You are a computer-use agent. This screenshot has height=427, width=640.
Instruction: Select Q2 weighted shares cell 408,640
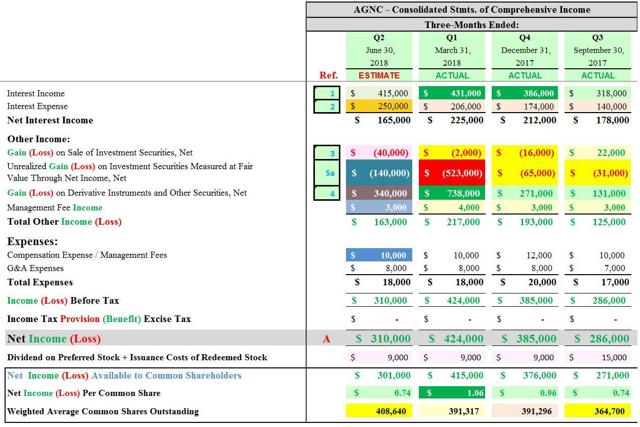(379, 411)
